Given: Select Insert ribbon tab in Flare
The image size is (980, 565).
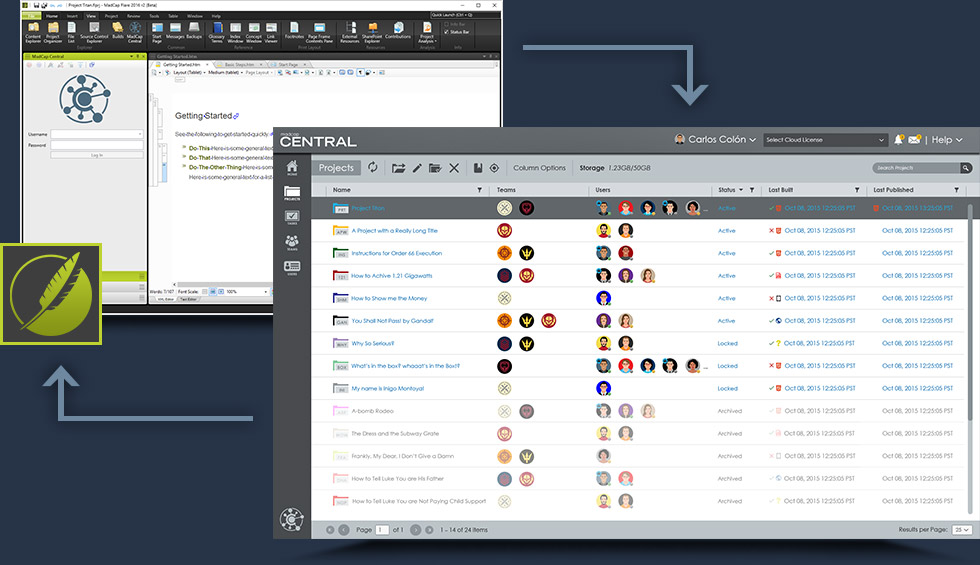Looking at the screenshot, I should (x=72, y=16).
